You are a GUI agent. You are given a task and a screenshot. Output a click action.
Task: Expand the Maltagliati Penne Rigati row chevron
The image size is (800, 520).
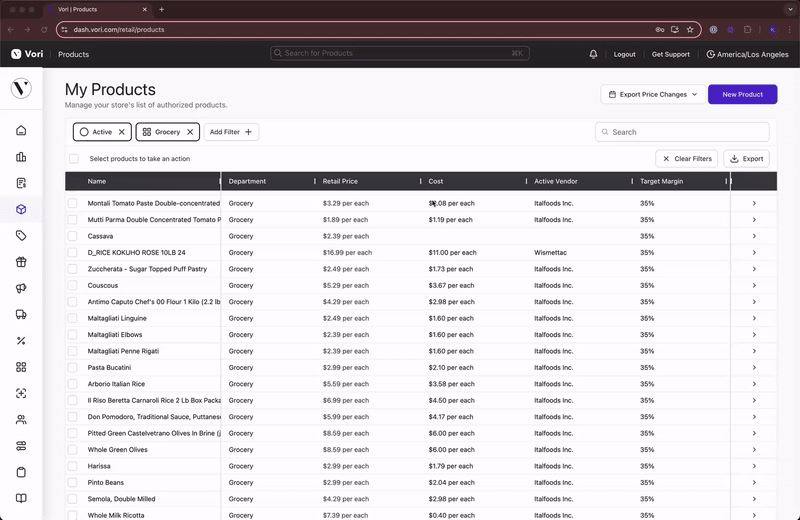(754, 351)
